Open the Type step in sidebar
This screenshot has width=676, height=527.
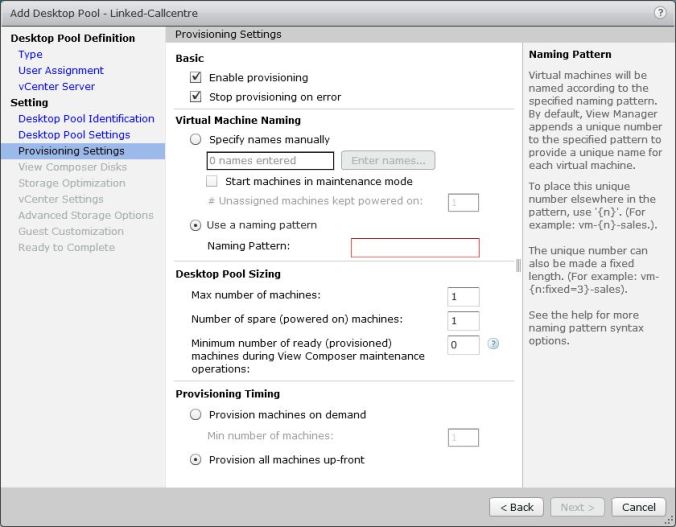click(x=30, y=54)
